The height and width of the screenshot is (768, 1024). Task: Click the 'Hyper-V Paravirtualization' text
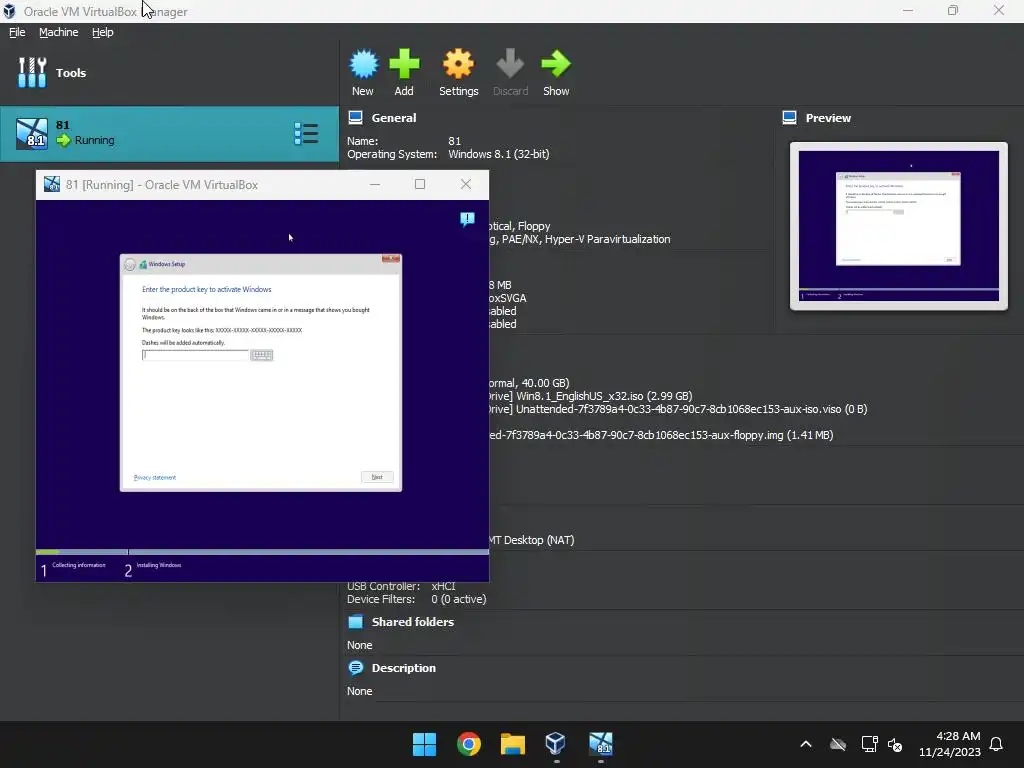[x=607, y=239]
